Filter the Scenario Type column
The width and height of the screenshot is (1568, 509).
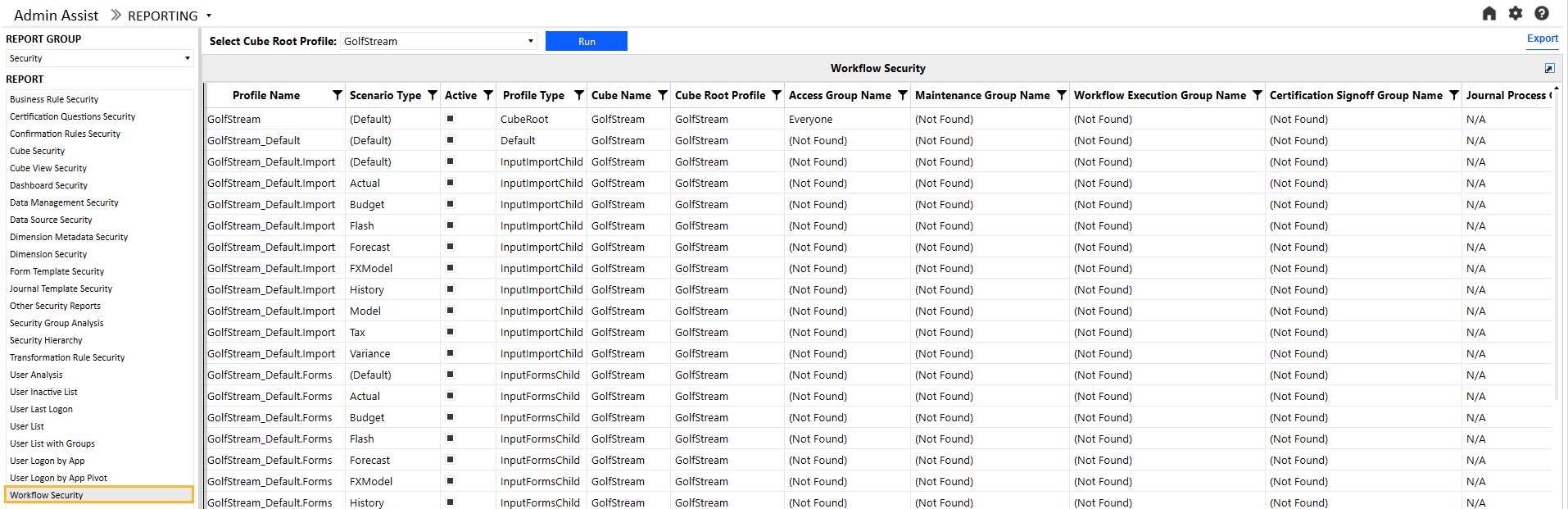click(x=433, y=96)
